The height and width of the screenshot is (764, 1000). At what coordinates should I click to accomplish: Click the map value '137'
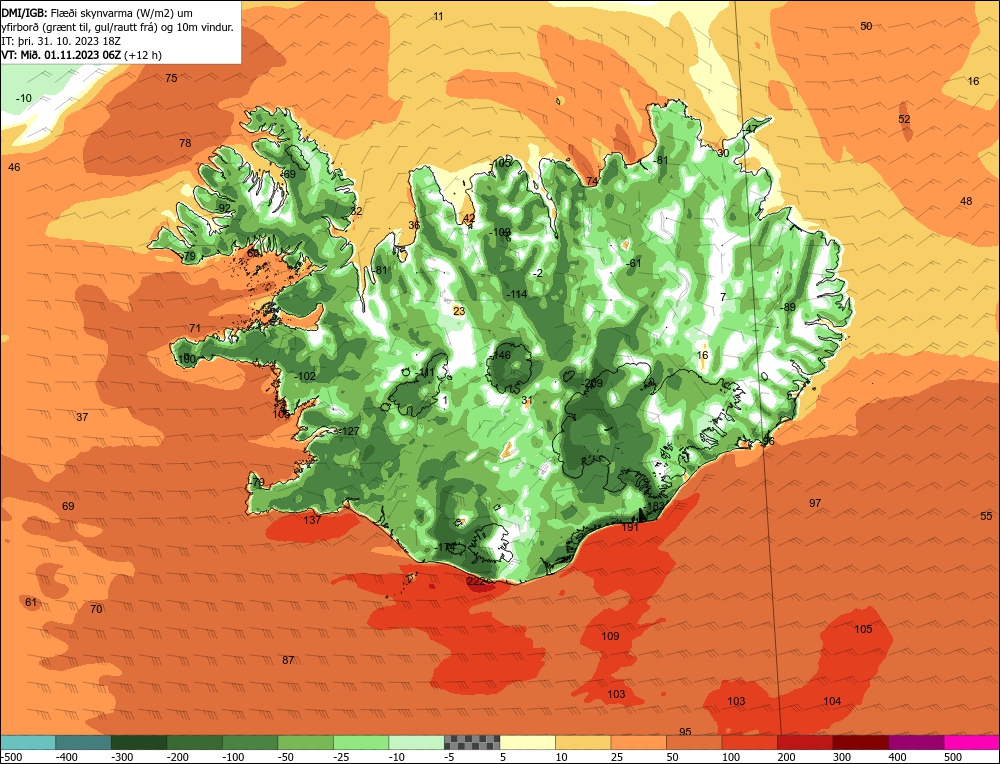click(312, 520)
